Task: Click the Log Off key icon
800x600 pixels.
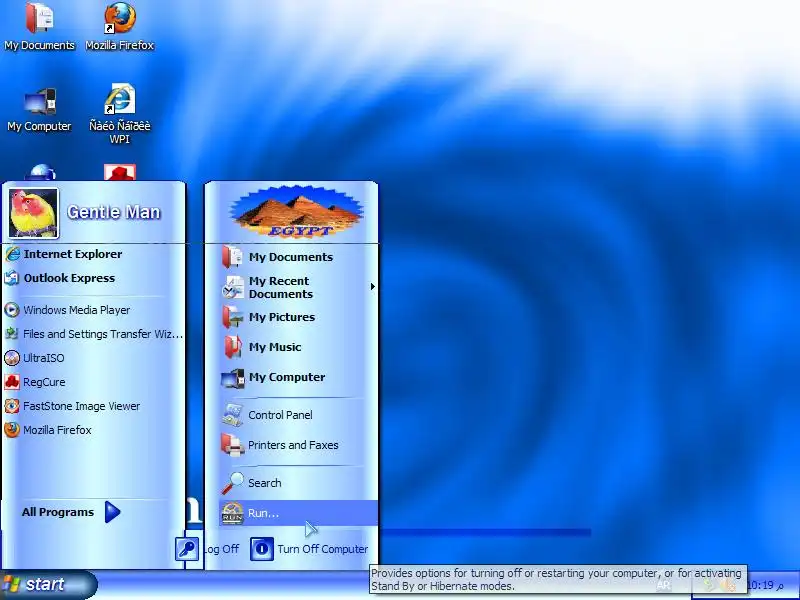Action: tap(187, 549)
